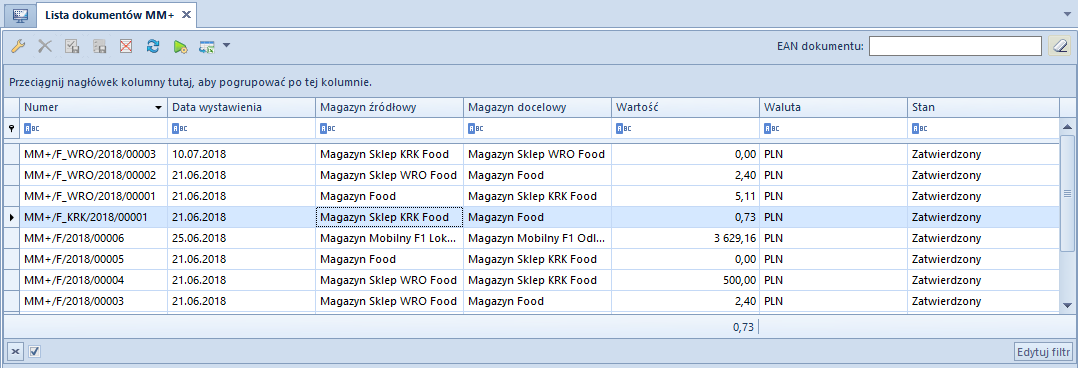This screenshot has height=368, width=1078.
Task: Select the Lista dokumentów MM+ tab
Action: pyautogui.click(x=109, y=14)
